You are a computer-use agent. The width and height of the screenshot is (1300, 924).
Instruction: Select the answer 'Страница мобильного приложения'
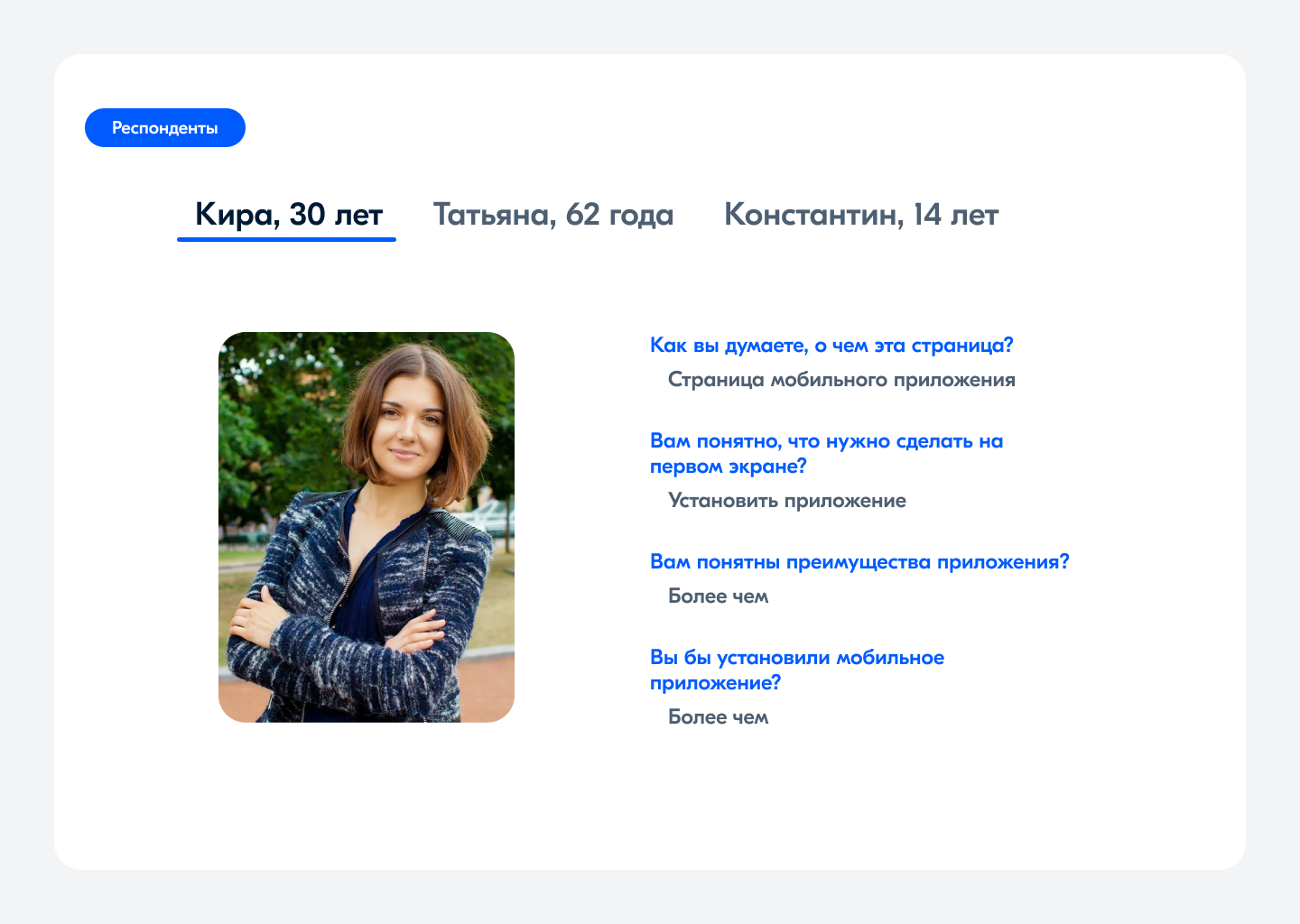tap(840, 380)
